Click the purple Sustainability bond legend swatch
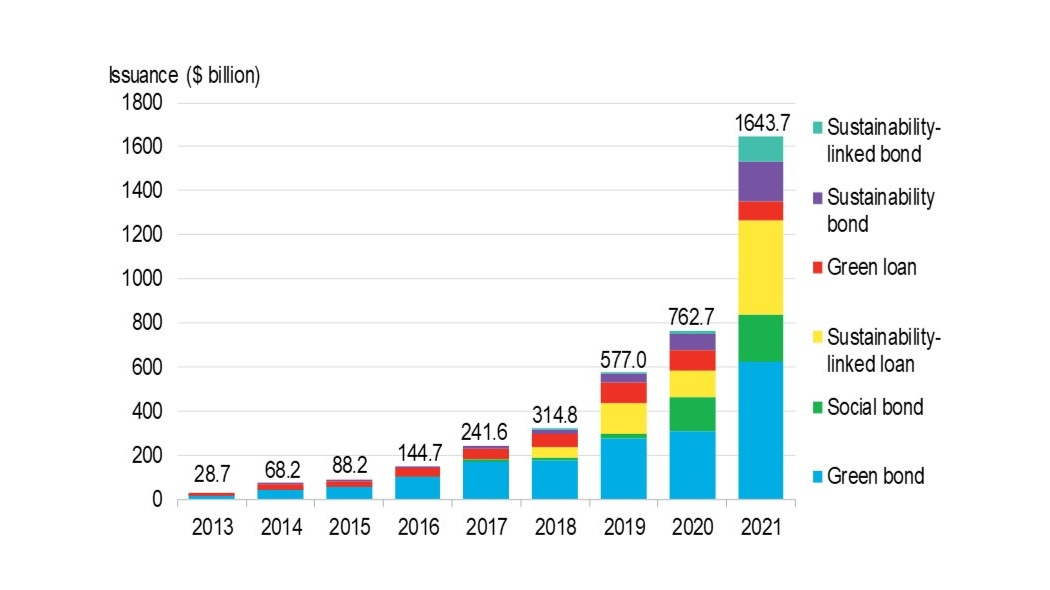The width and height of the screenshot is (1050, 590). point(818,198)
